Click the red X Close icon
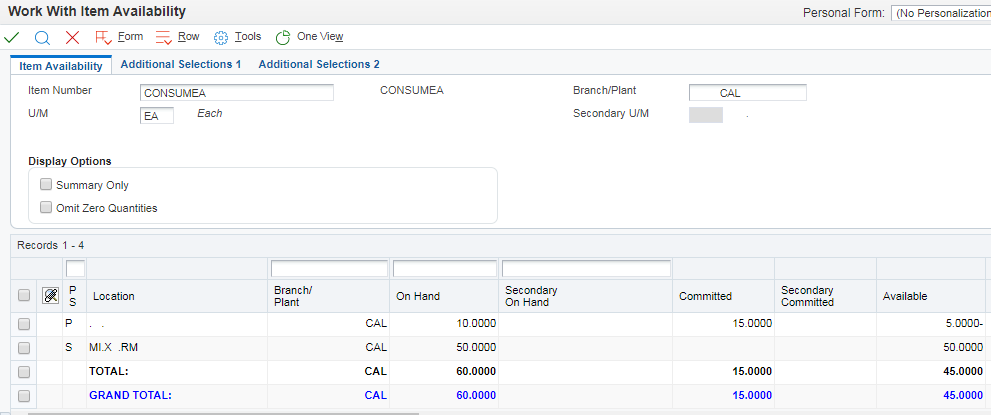 pos(72,37)
